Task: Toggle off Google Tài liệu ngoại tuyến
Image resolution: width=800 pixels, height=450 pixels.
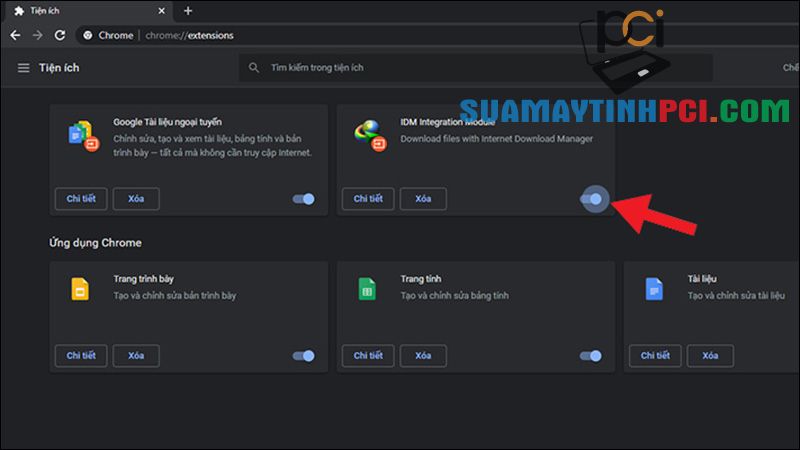Action: 304,199
